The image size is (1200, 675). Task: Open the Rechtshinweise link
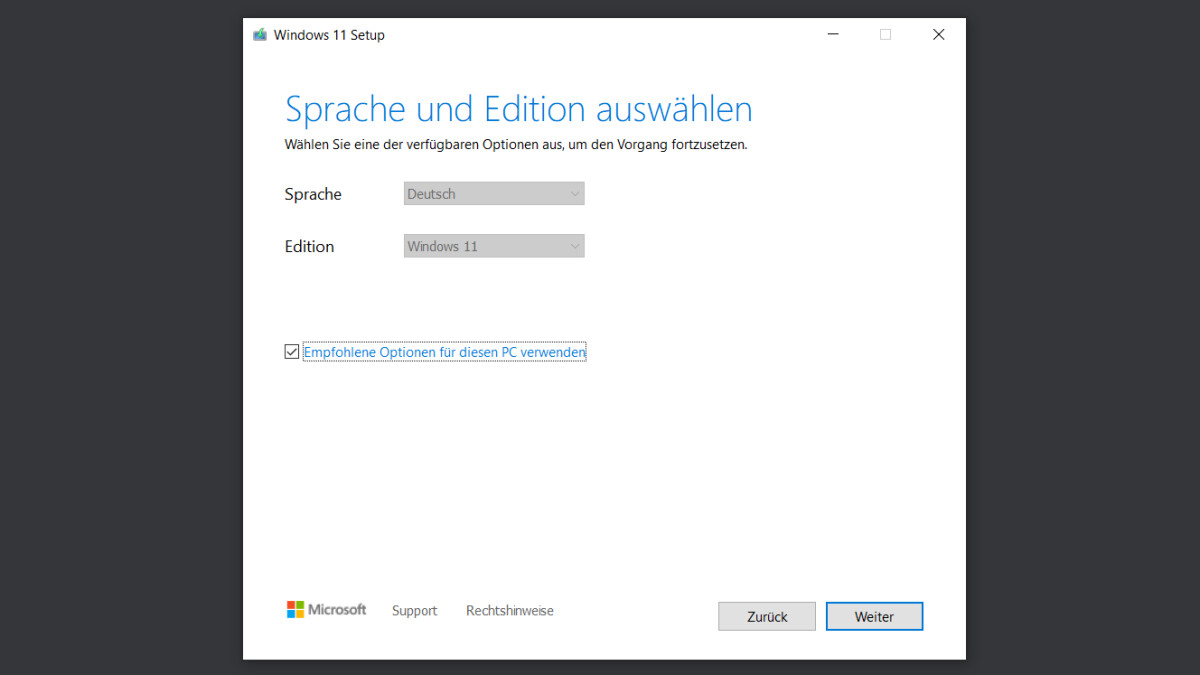509,611
